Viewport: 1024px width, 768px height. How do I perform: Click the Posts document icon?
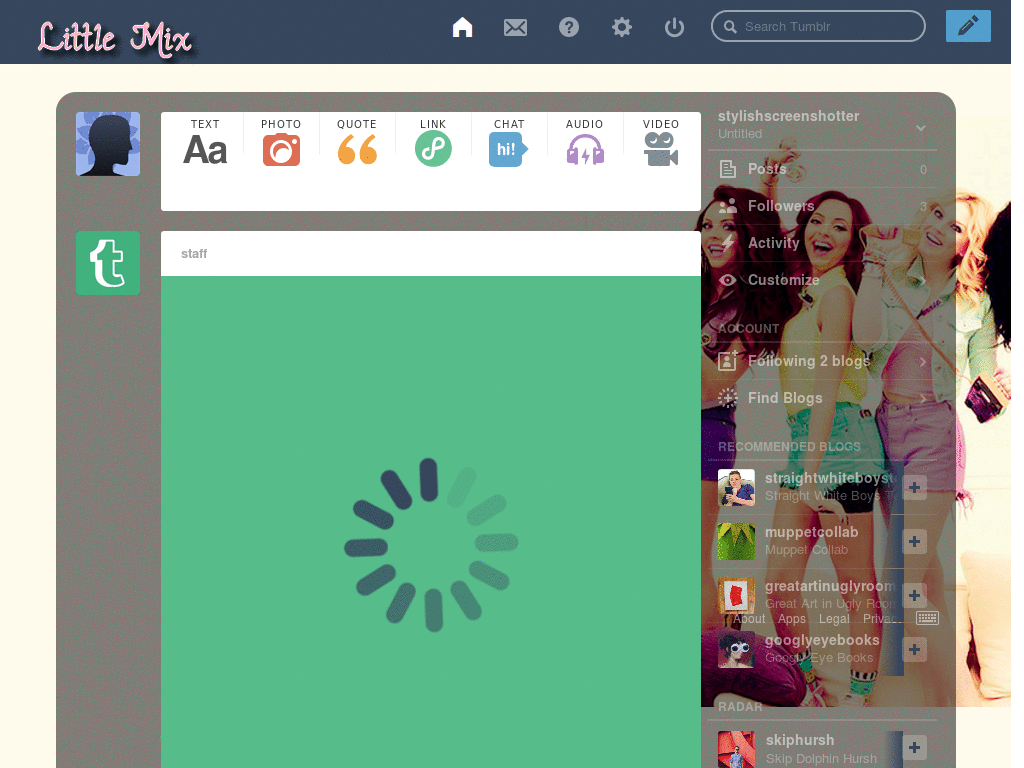point(728,169)
